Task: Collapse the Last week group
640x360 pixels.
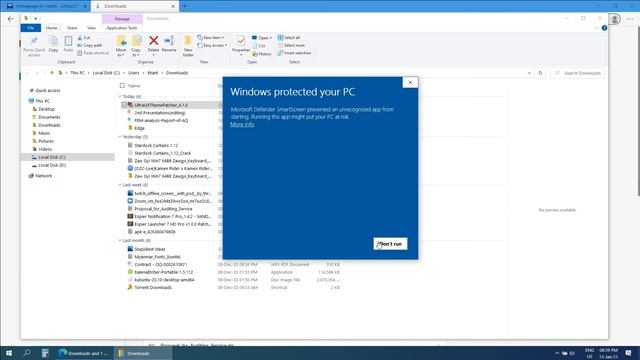Action: coord(120,185)
